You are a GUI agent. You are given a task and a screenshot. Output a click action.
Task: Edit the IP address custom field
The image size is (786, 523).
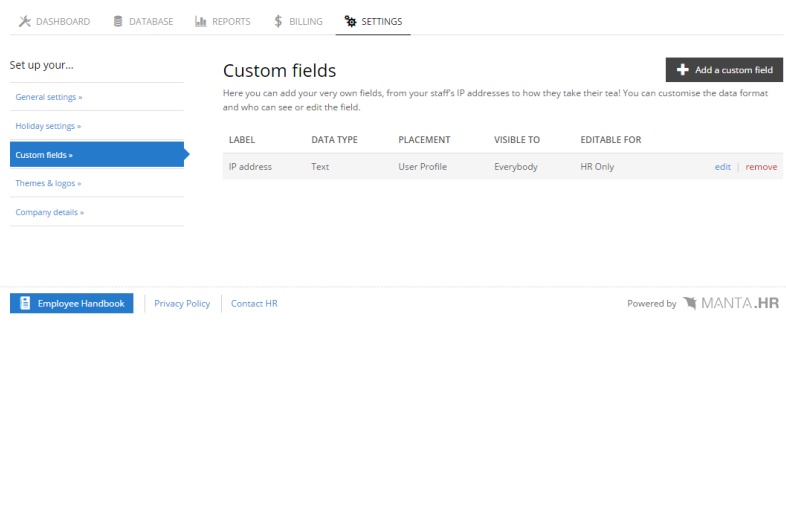click(722, 167)
